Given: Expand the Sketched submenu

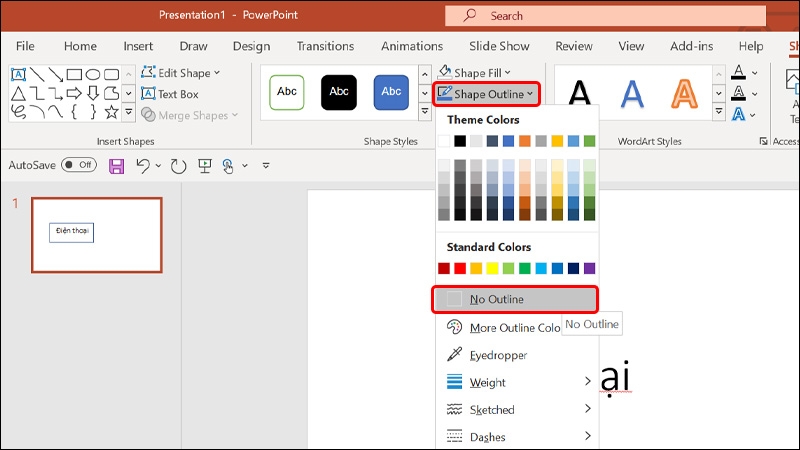Looking at the screenshot, I should pos(517,410).
